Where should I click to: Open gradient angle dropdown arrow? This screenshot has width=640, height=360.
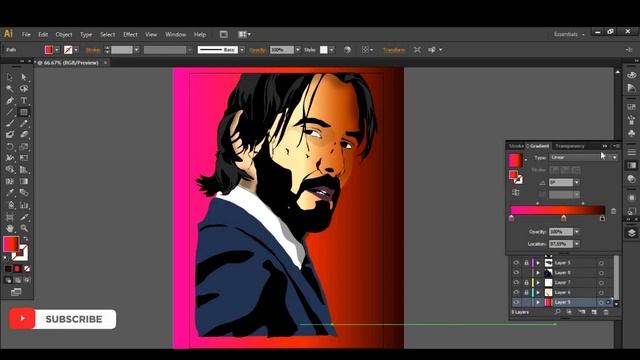click(x=577, y=182)
